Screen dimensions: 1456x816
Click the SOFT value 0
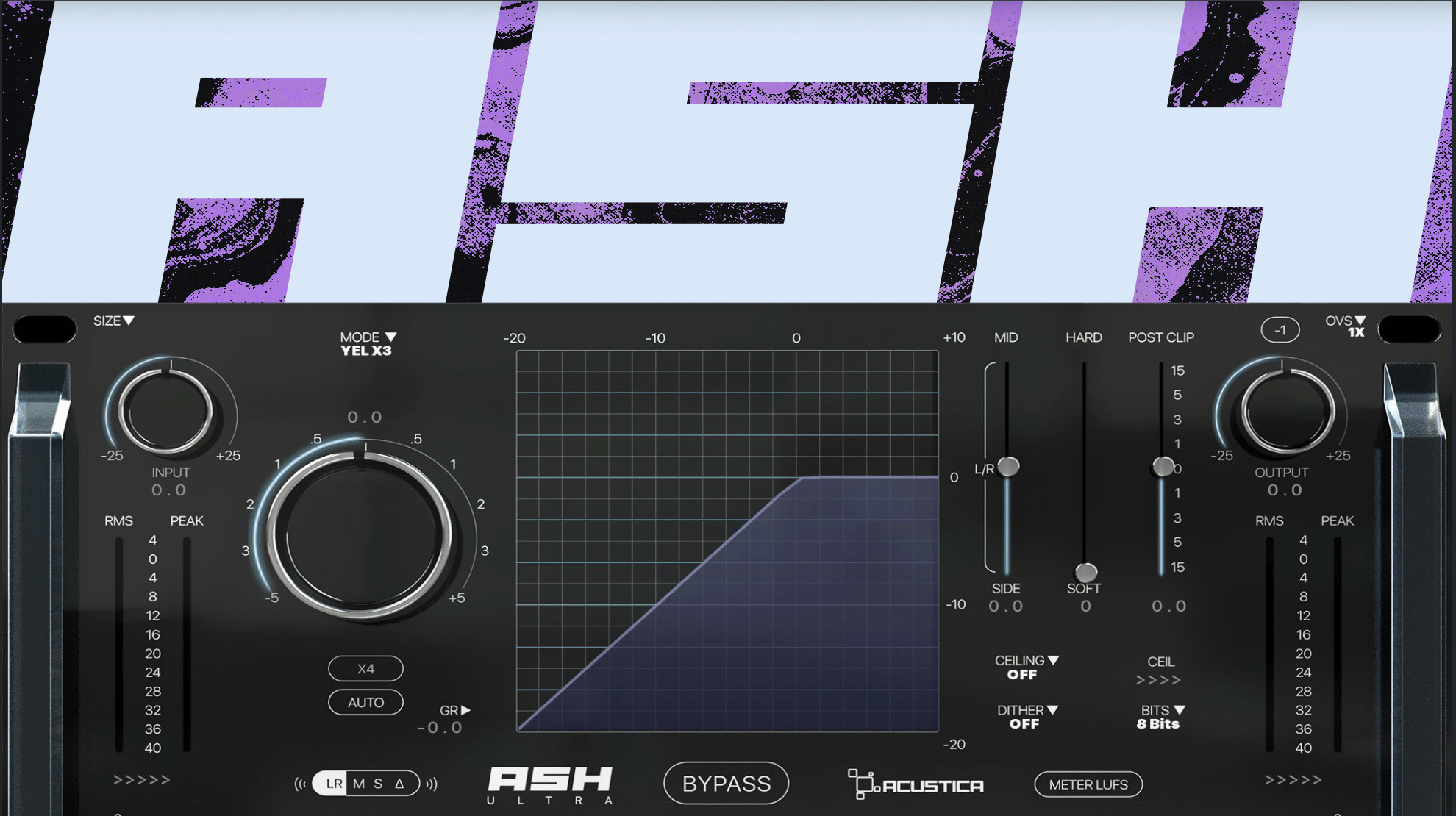point(1086,606)
